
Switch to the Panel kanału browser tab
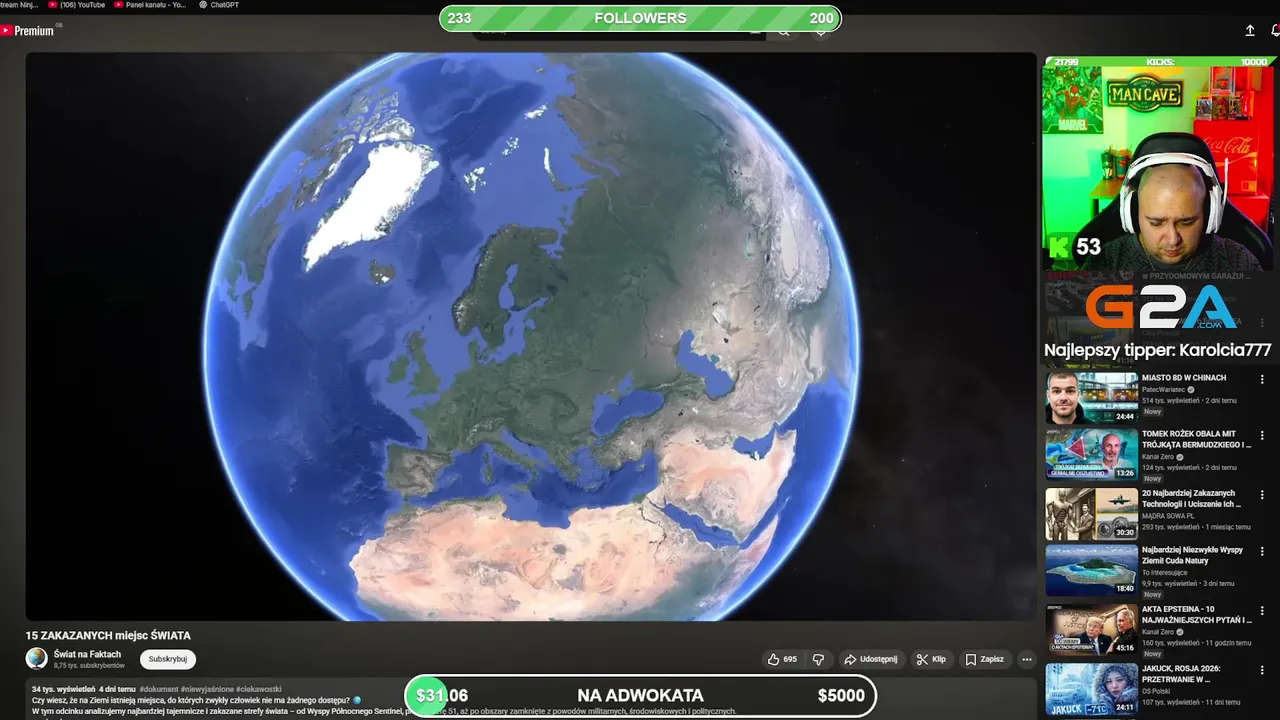tap(150, 5)
